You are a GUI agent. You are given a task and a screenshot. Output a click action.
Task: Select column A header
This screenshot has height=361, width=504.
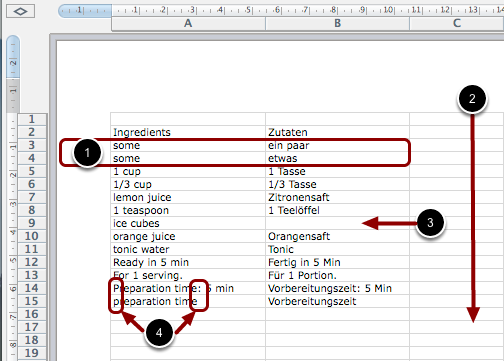(x=188, y=23)
